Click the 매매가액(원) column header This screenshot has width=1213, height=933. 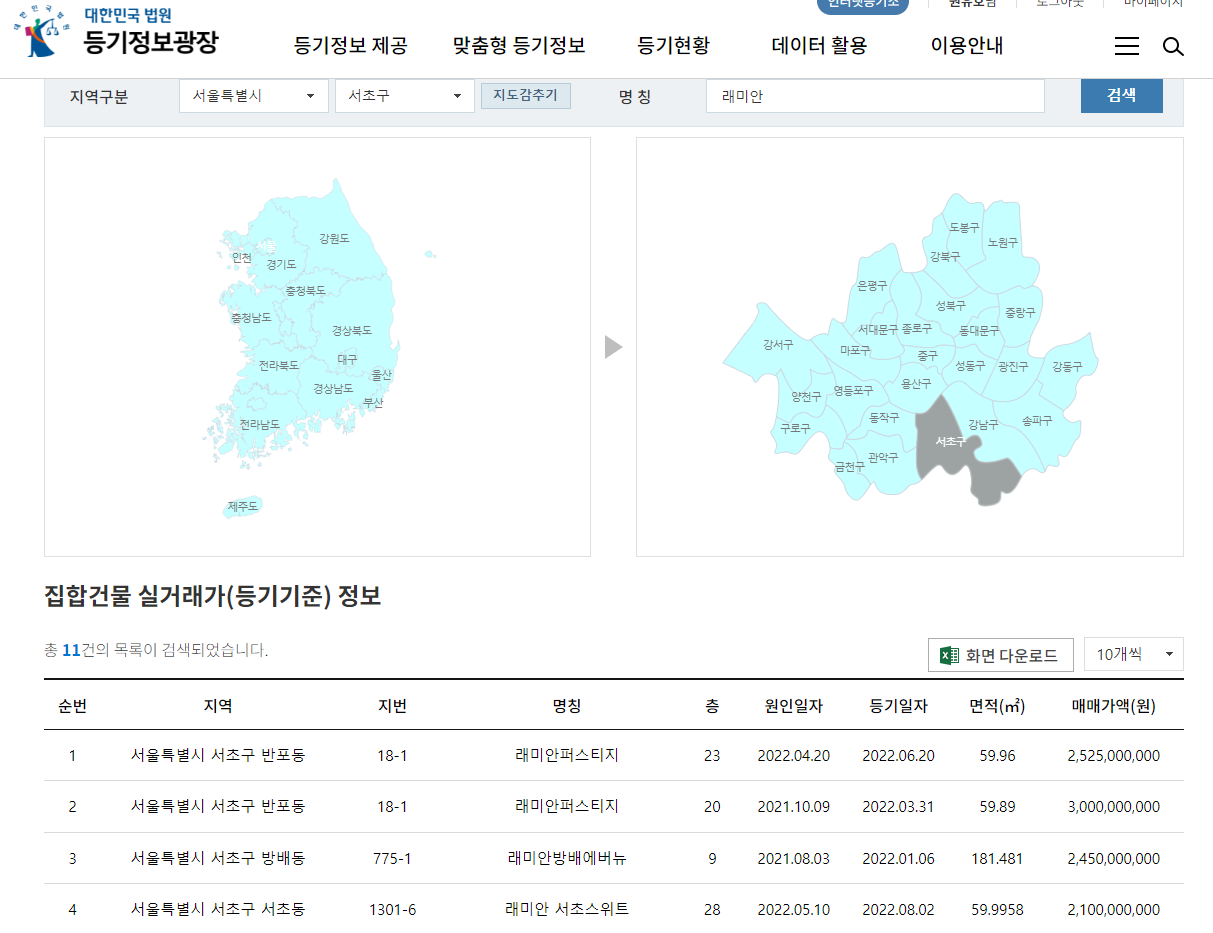click(x=1114, y=705)
